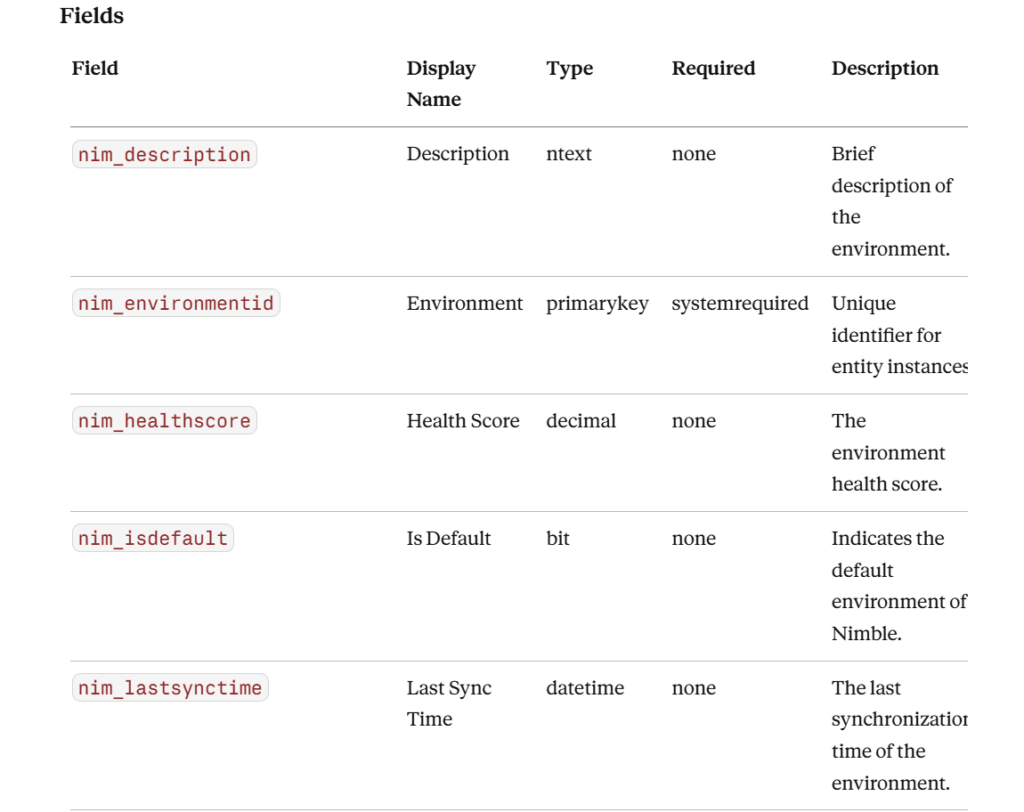Click the Type column header

point(569,69)
